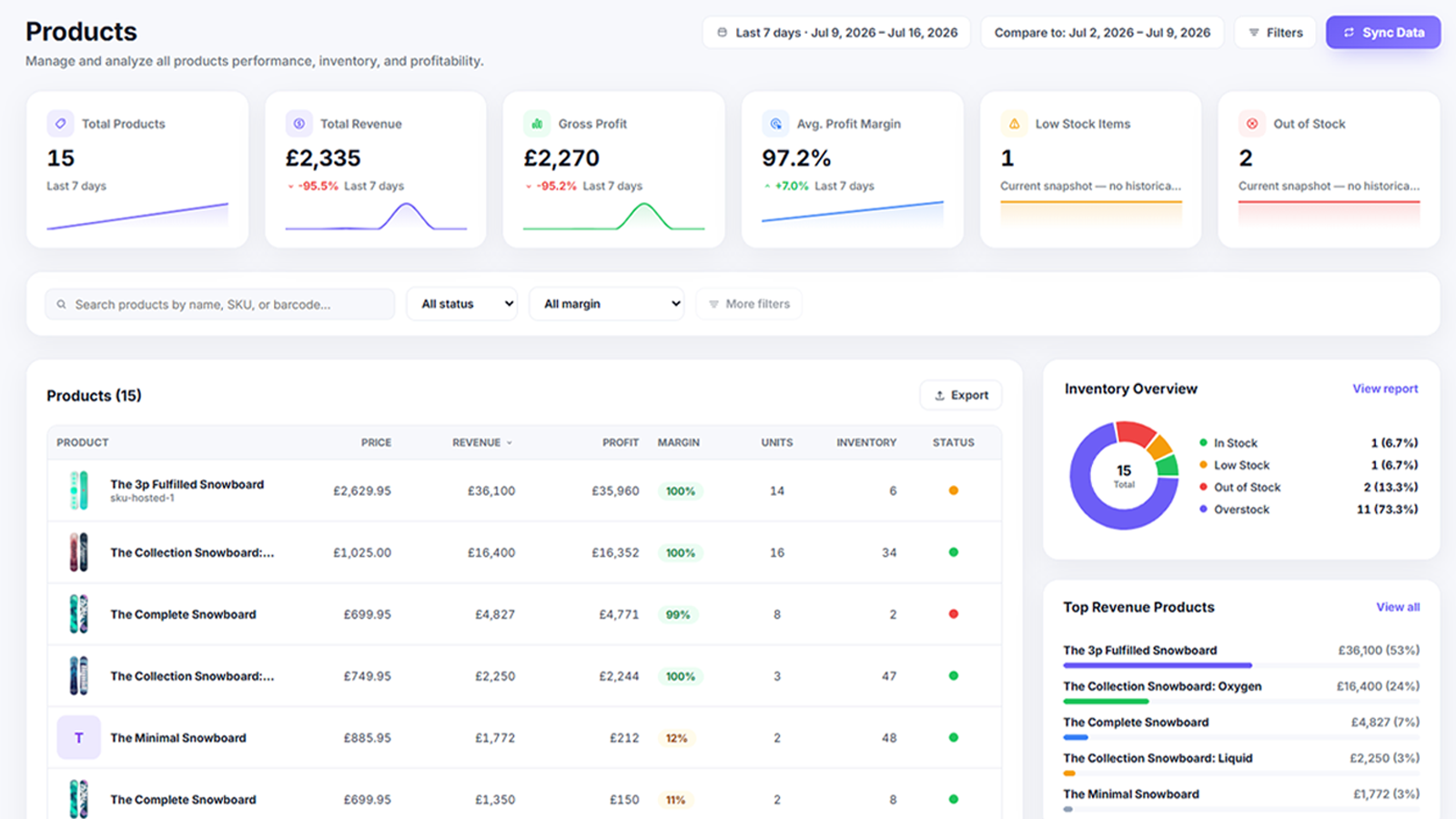Image resolution: width=1456 pixels, height=819 pixels.
Task: Open the All margin dropdown
Action: (606, 304)
